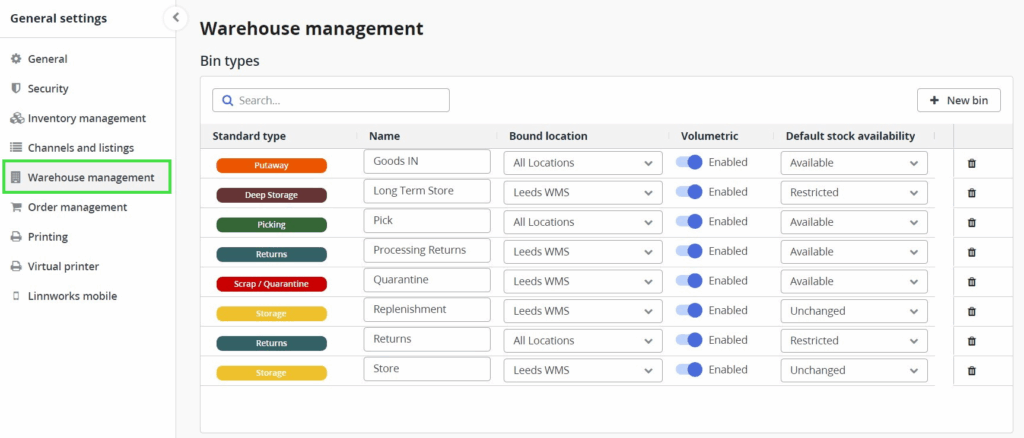The width and height of the screenshot is (1024, 438).
Task: Sort by Bound location column header
Action: [x=548, y=136]
